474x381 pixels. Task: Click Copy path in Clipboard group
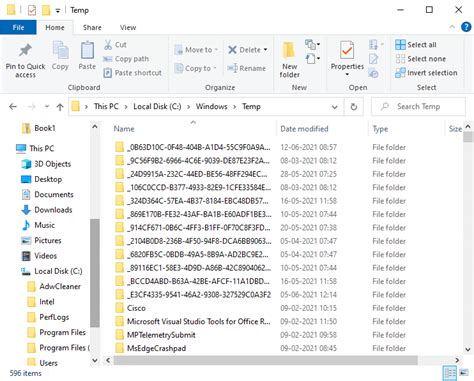[x=126, y=59]
